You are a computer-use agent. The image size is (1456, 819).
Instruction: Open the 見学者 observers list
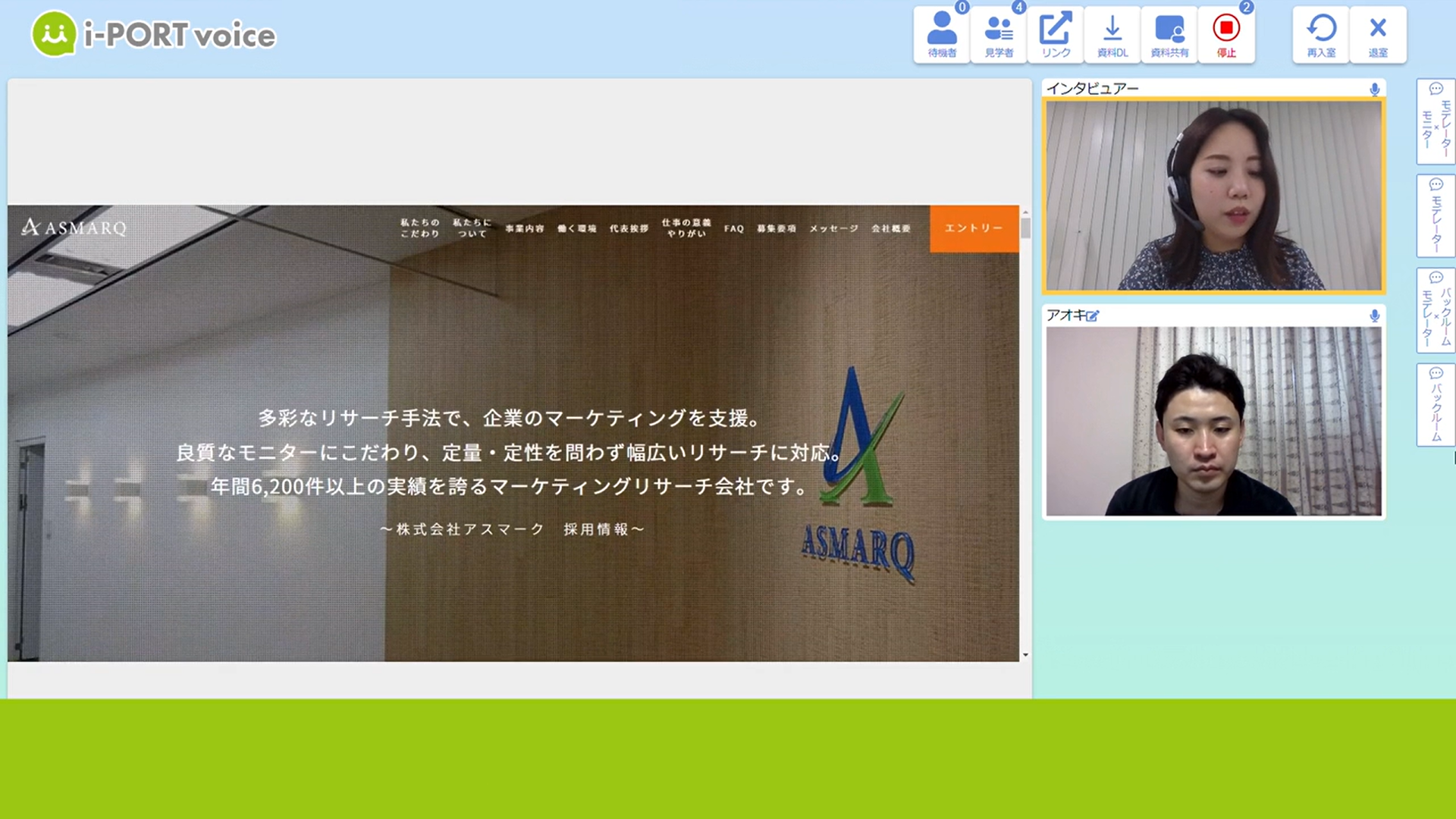click(999, 35)
